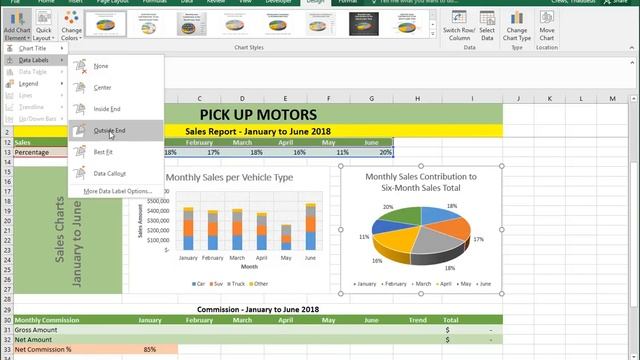The width and height of the screenshot is (640, 360).
Task: Open the Quick Layout dropdown
Action: [43, 25]
